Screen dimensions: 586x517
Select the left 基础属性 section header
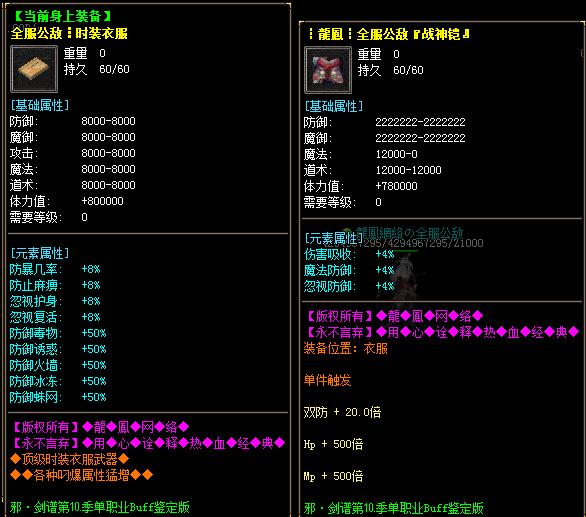(x=40, y=105)
